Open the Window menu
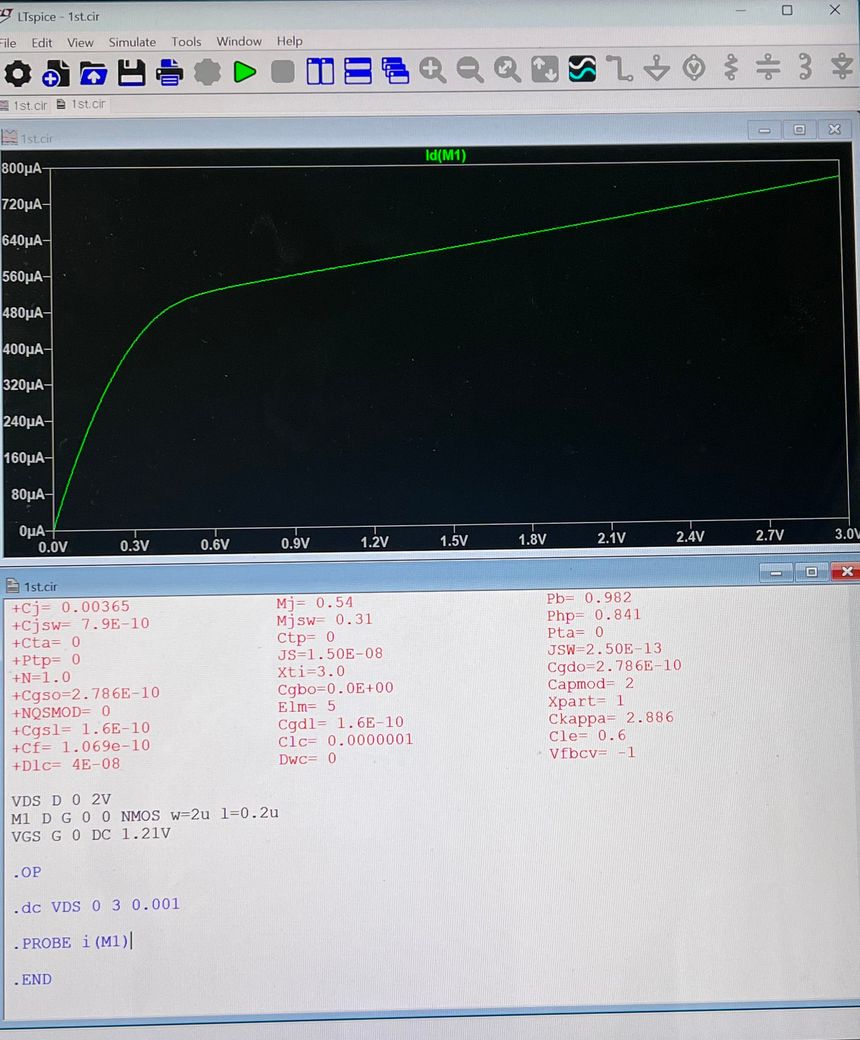 (239, 42)
